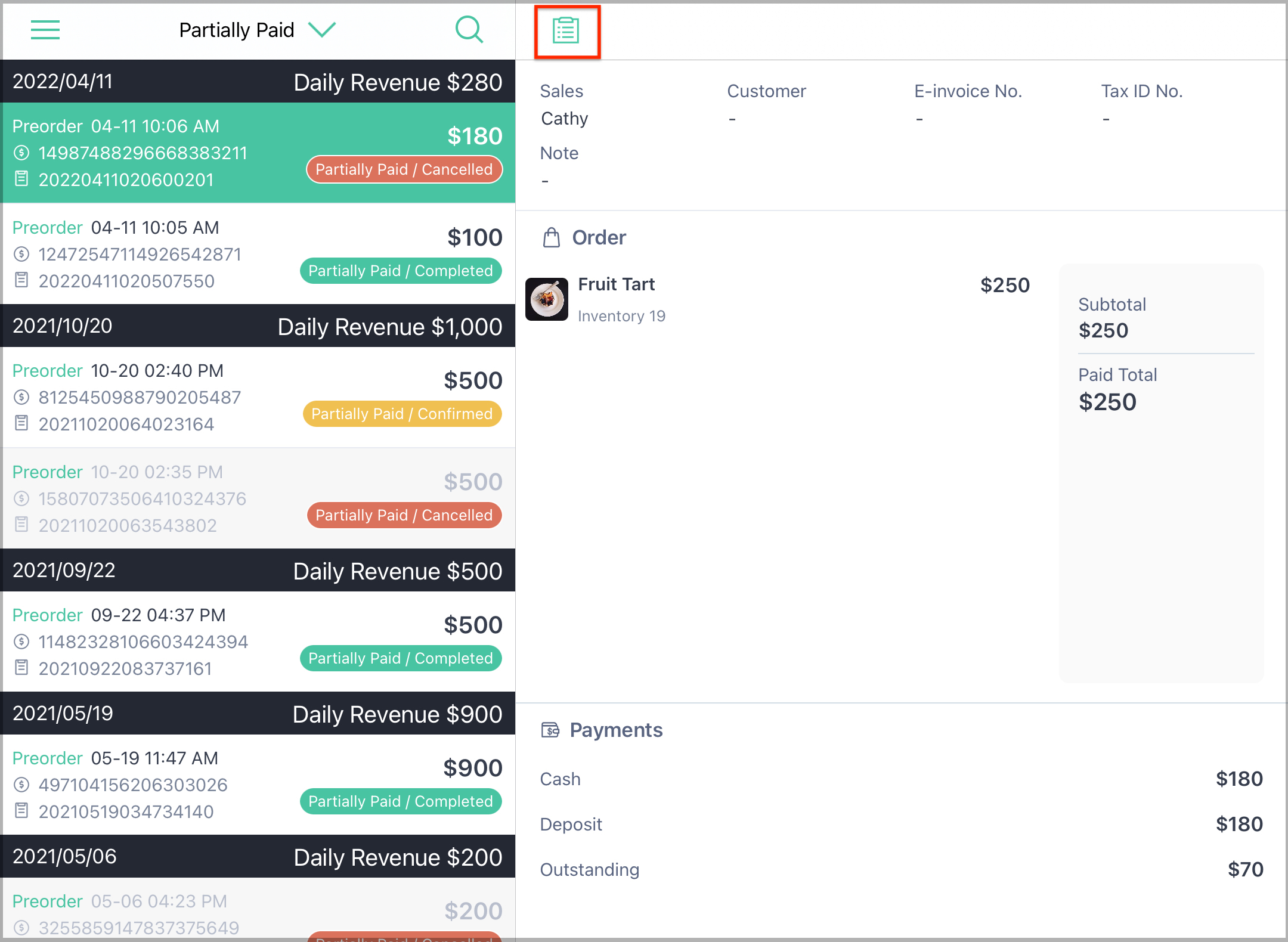Click the Inventory 19 text
The height and width of the screenshot is (942, 1288).
(621, 316)
